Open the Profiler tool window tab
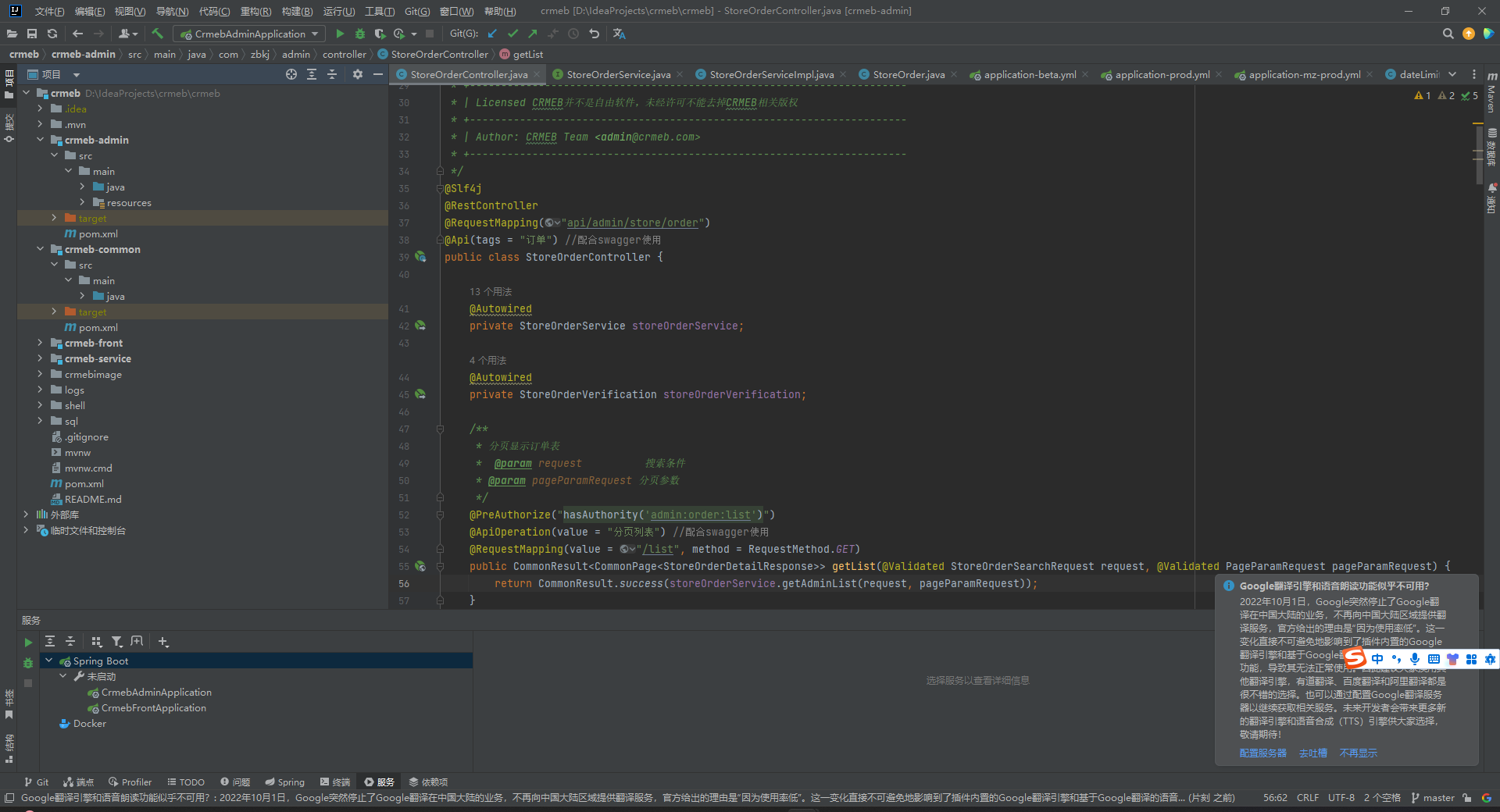This screenshot has height=812, width=1500. pyautogui.click(x=130, y=782)
